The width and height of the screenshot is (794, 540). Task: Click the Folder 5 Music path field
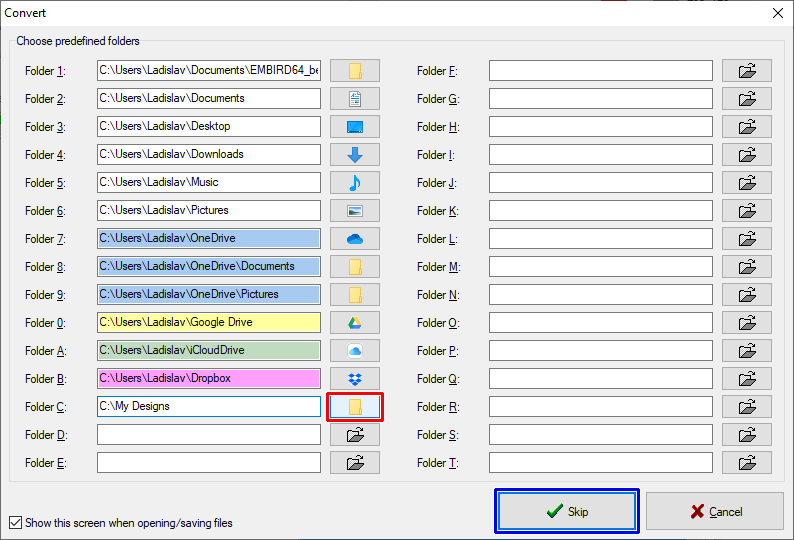click(x=209, y=182)
